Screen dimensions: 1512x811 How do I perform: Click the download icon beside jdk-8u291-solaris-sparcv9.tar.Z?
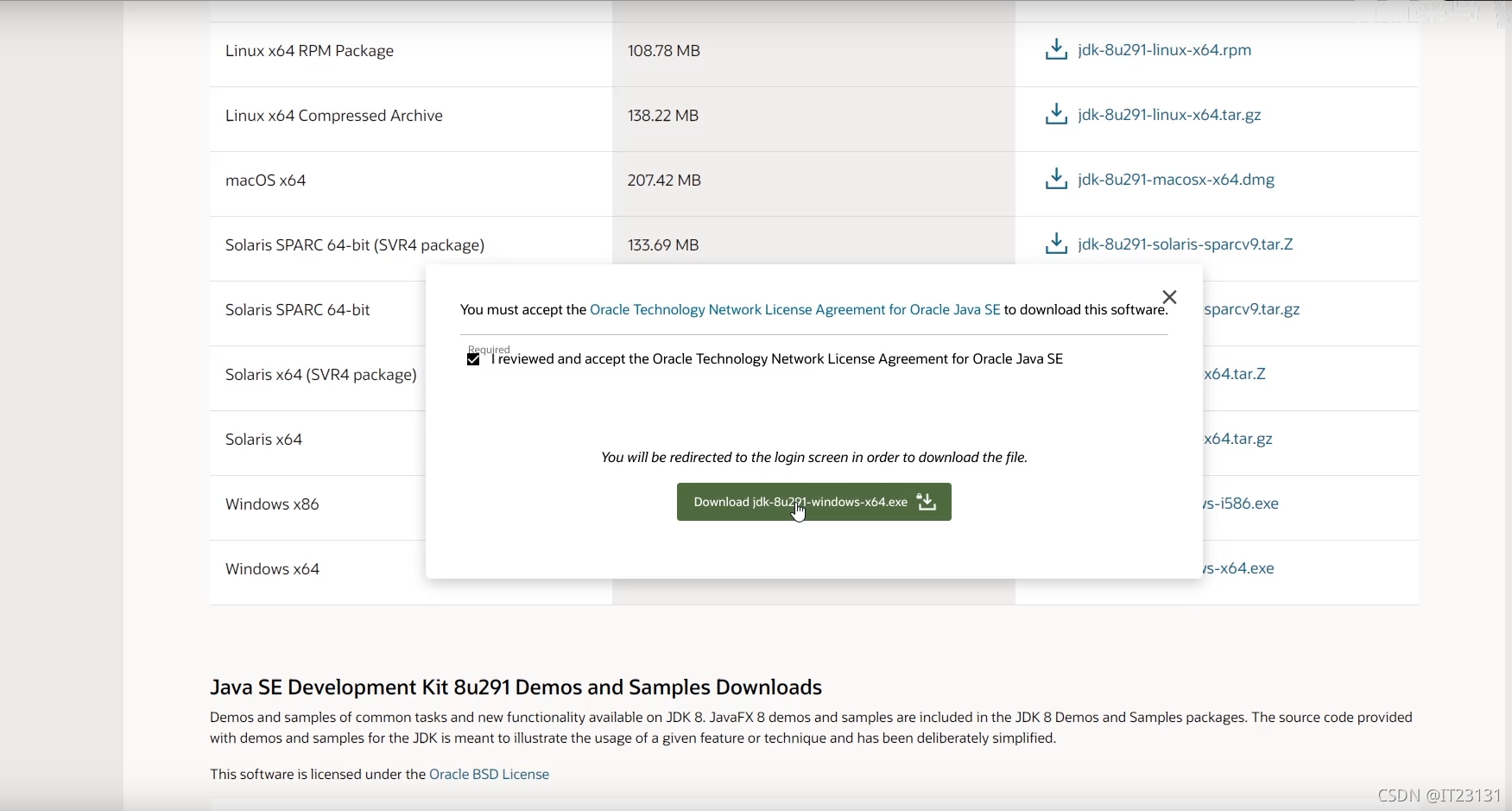[1056, 244]
